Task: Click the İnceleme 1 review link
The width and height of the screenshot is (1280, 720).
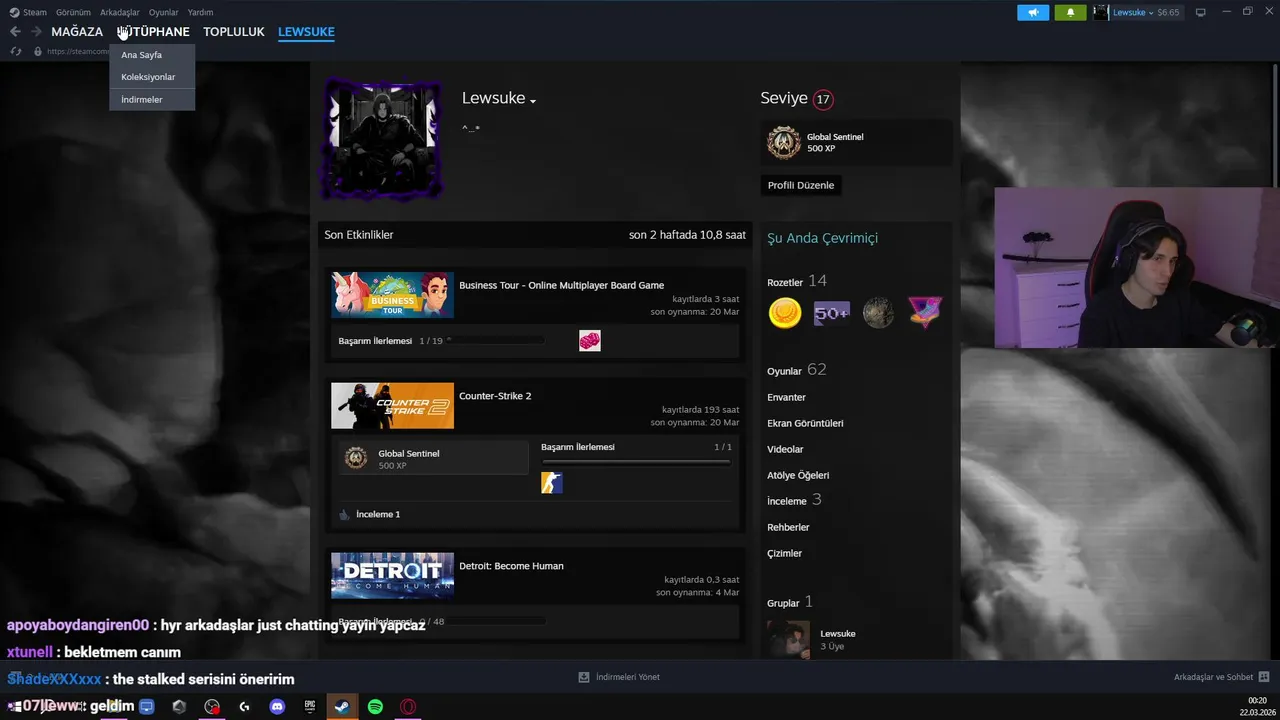Action: click(x=378, y=514)
